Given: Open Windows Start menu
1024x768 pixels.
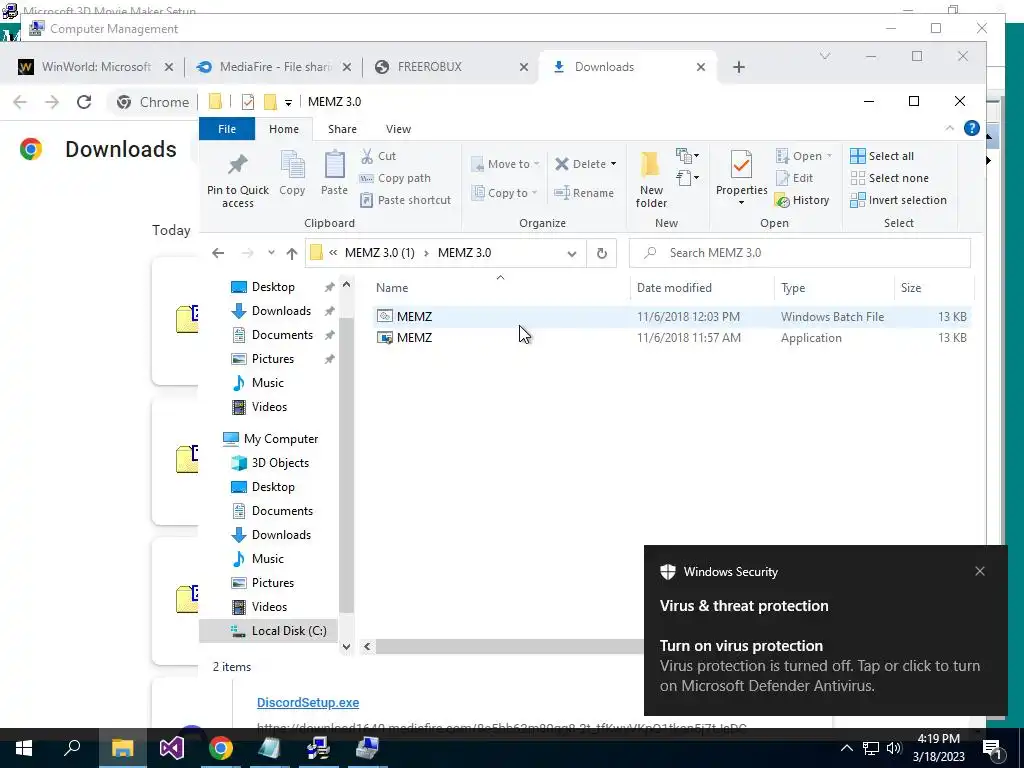Looking at the screenshot, I should pos(24,748).
